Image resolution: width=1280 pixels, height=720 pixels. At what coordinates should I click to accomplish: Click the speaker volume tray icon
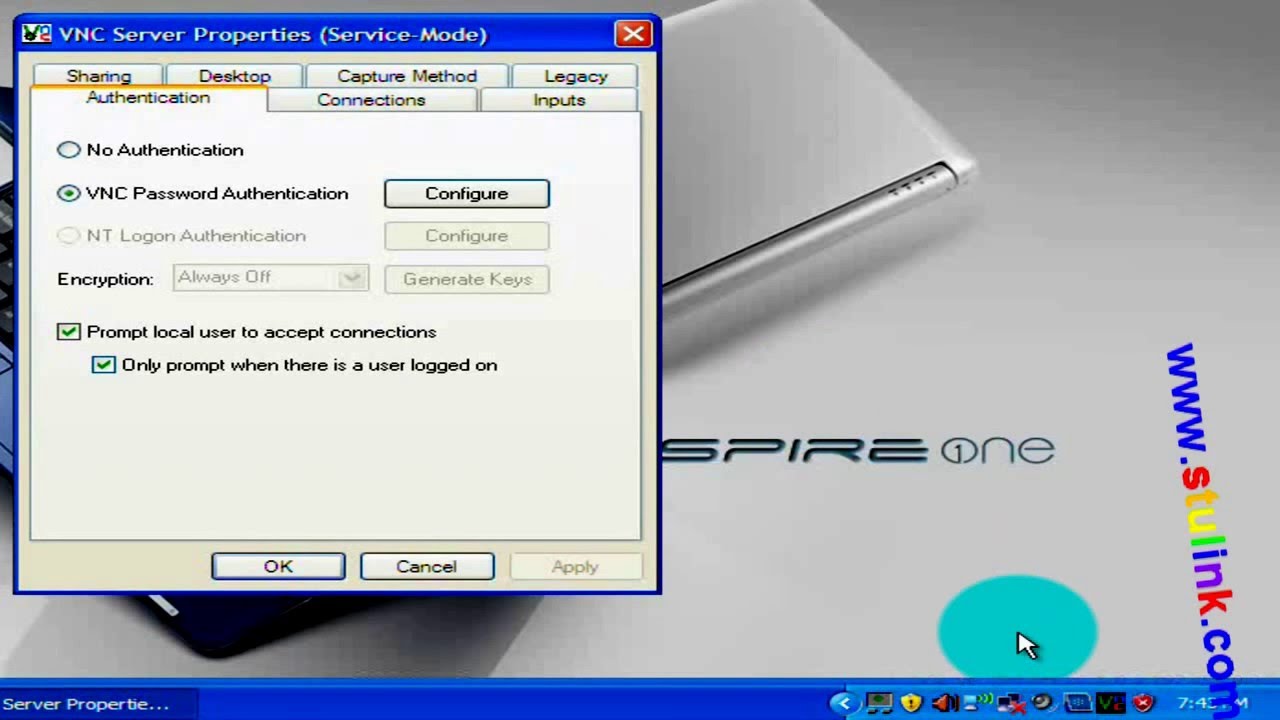tap(945, 703)
